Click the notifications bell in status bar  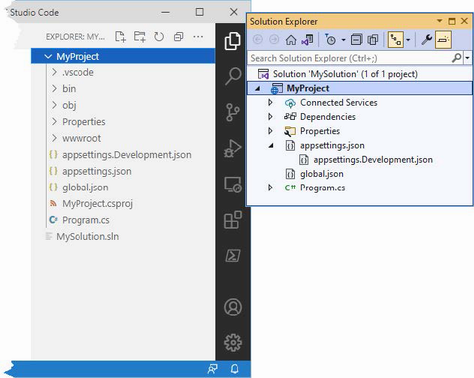234,369
